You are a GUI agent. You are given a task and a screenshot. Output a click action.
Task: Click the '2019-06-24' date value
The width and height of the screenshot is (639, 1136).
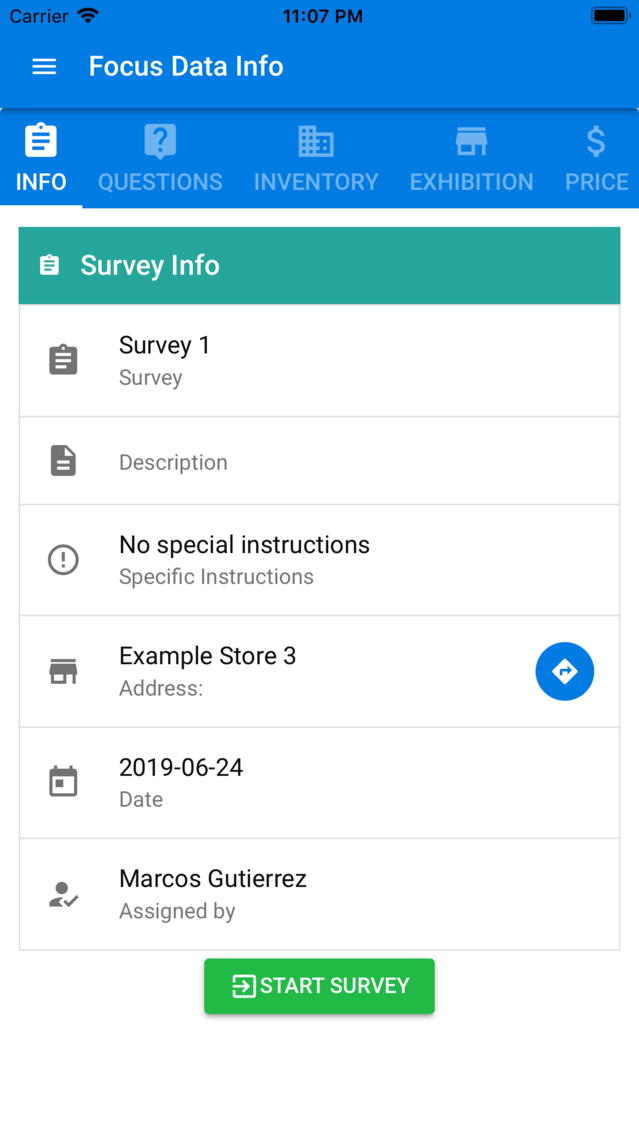pos(181,767)
